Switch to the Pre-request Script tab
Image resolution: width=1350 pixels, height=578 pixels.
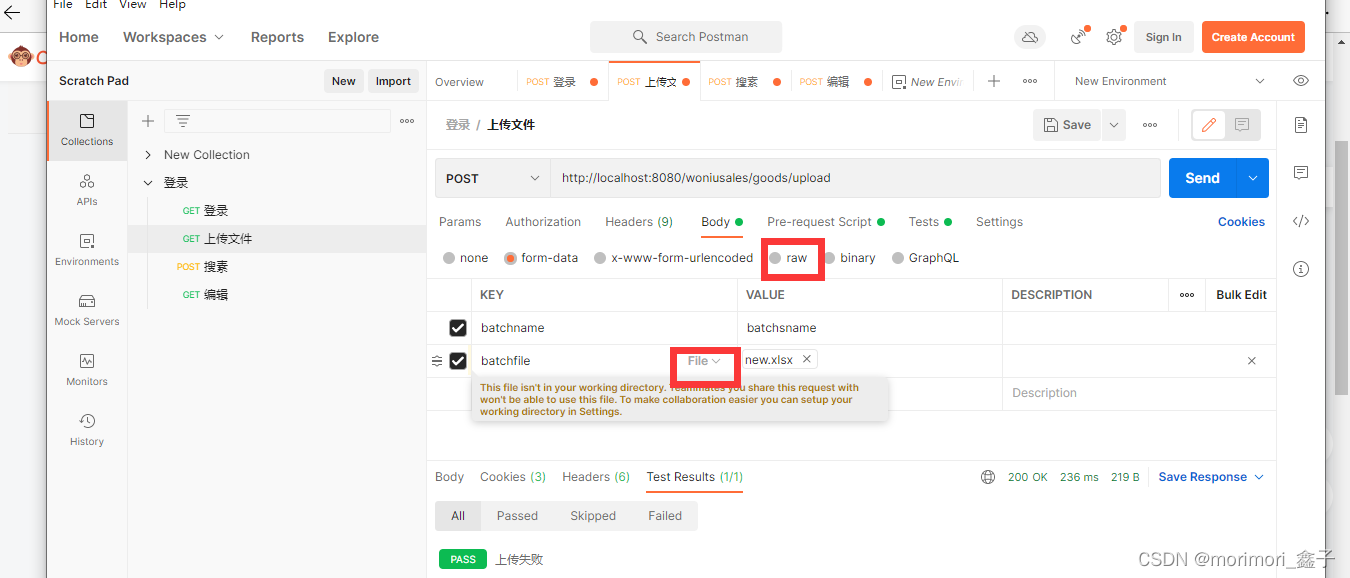coord(826,222)
